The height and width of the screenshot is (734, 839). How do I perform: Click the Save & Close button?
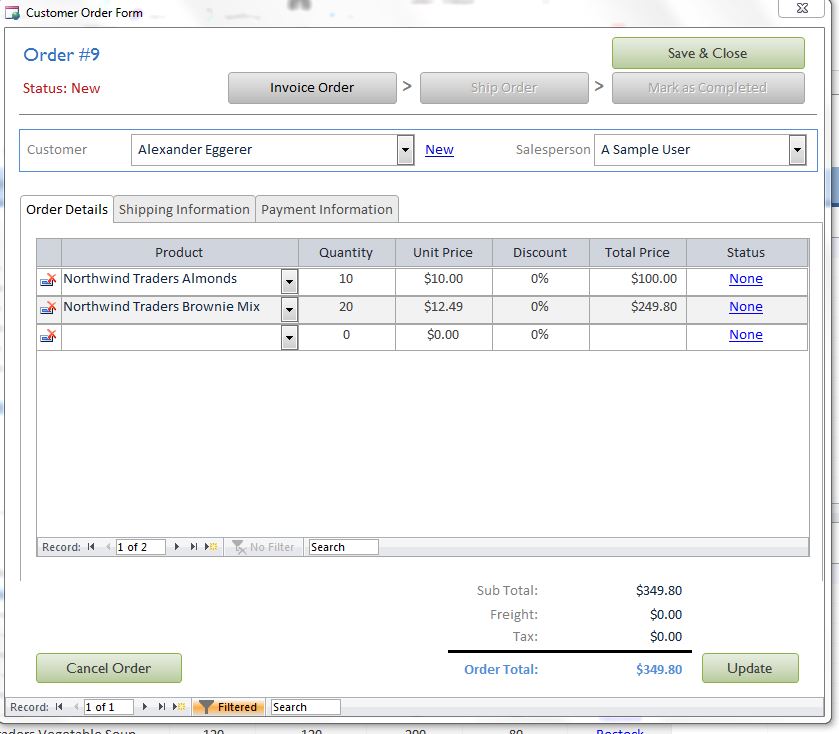click(708, 53)
